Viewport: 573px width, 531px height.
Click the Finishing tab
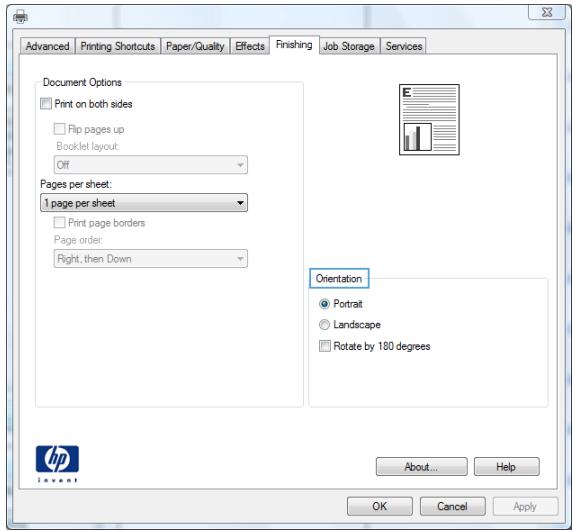294,45
